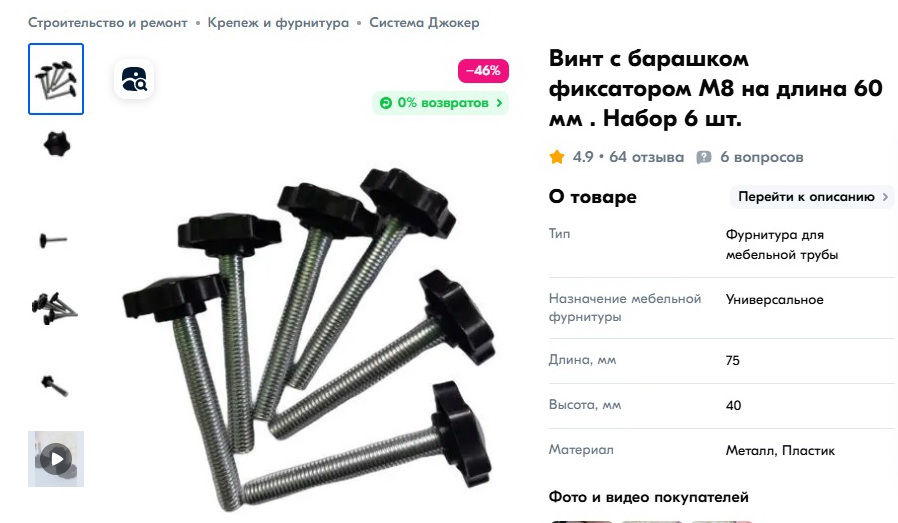Screen dimensions: 898x523
Task: Open the Система Джокер breadcrumb
Action: pos(424,23)
